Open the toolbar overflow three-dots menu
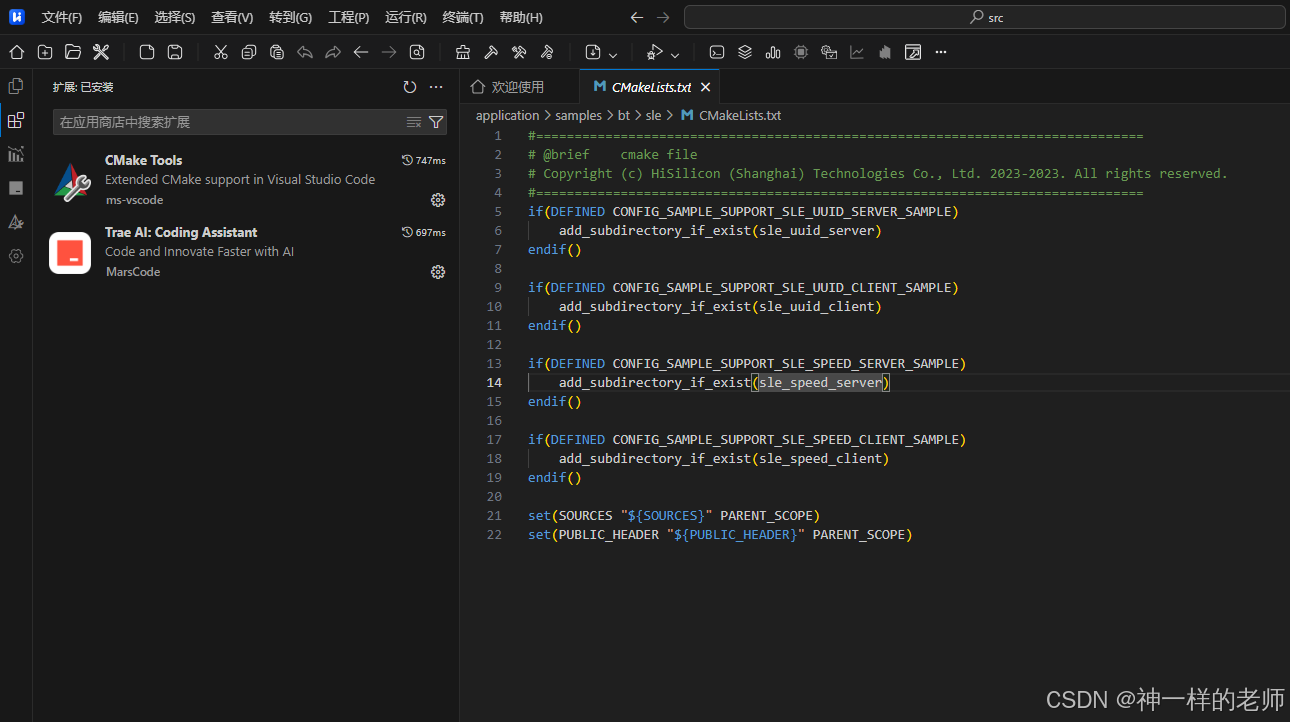Image resolution: width=1290 pixels, height=722 pixels. pos(941,52)
